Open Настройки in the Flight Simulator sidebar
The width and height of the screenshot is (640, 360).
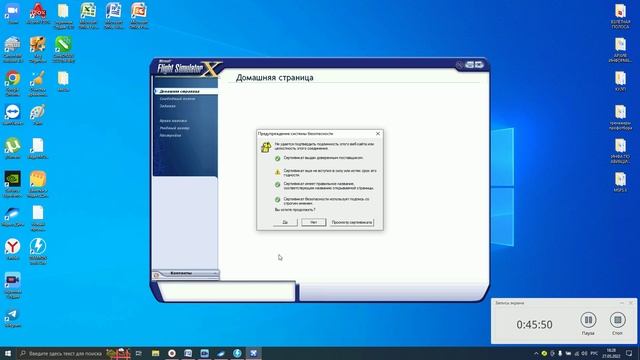point(171,135)
